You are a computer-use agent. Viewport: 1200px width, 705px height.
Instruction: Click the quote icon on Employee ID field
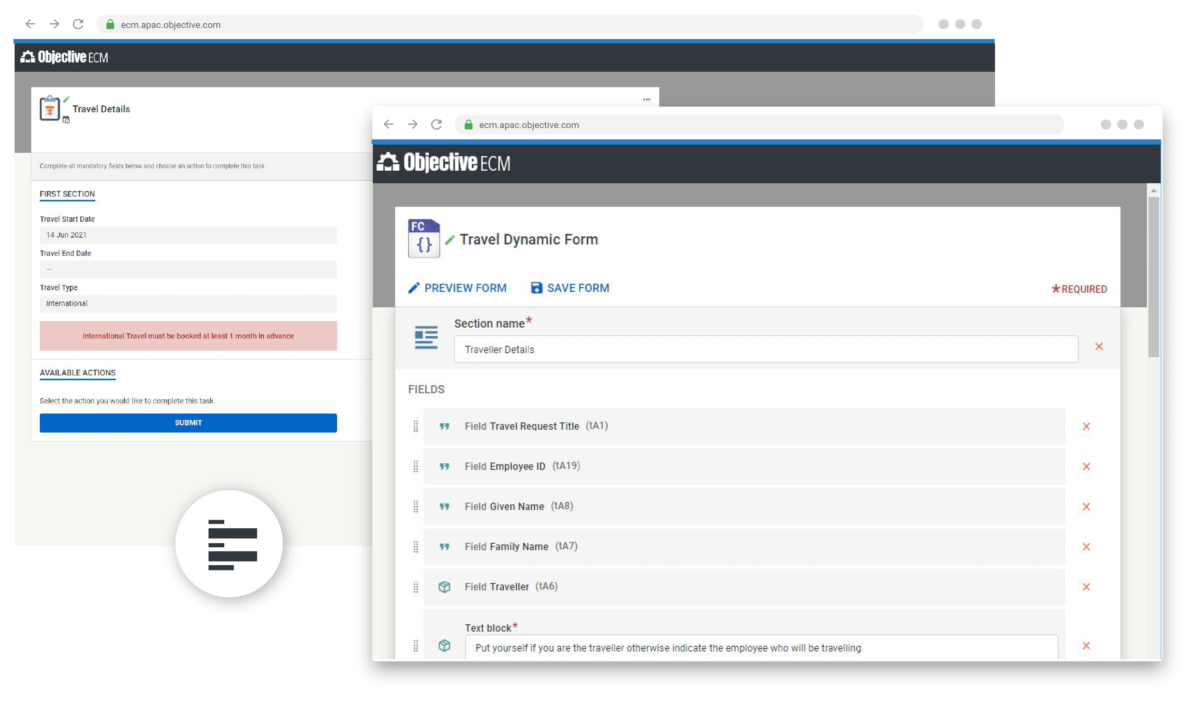445,467
